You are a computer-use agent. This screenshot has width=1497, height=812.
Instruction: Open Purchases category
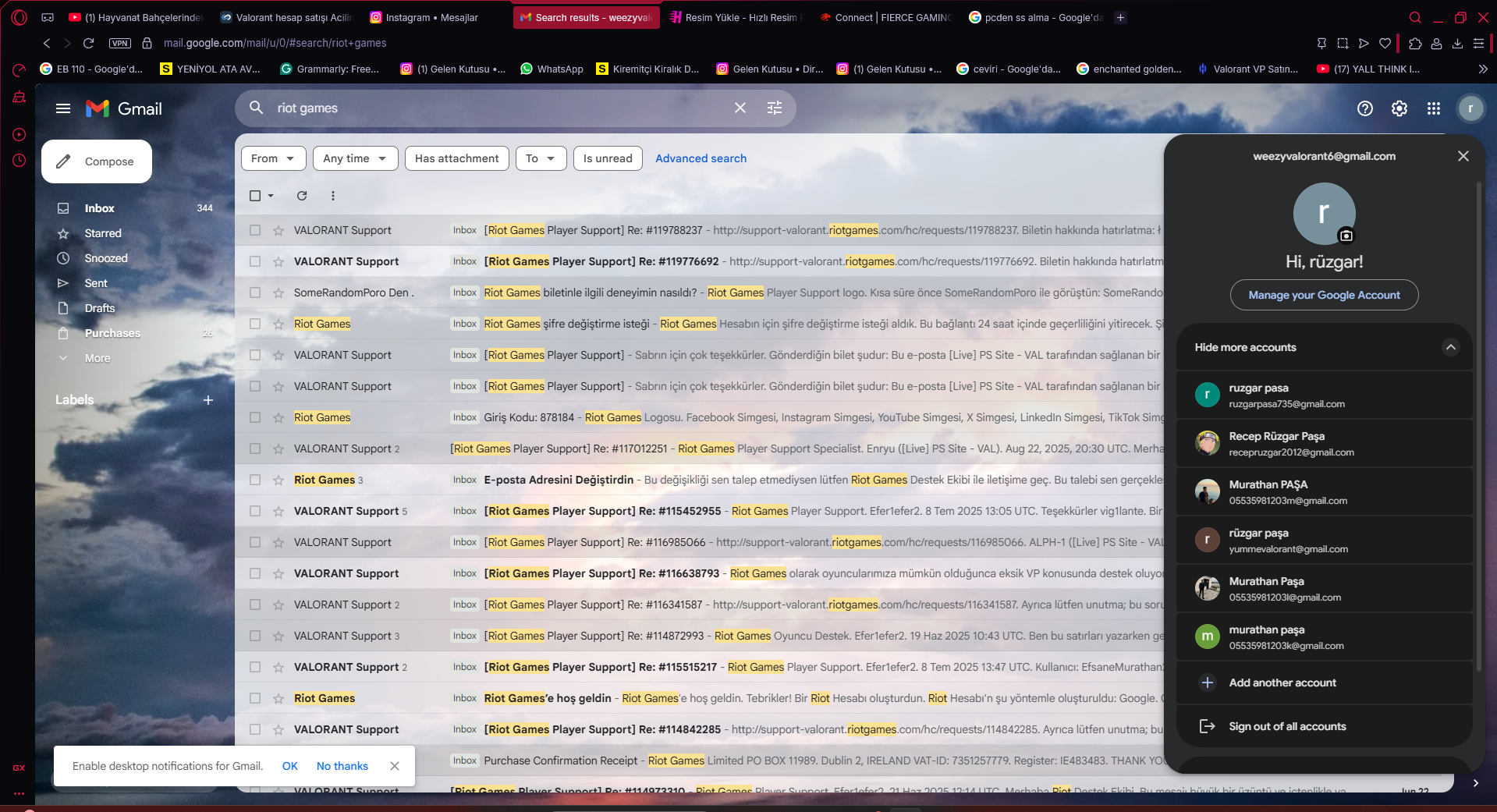[x=112, y=333]
